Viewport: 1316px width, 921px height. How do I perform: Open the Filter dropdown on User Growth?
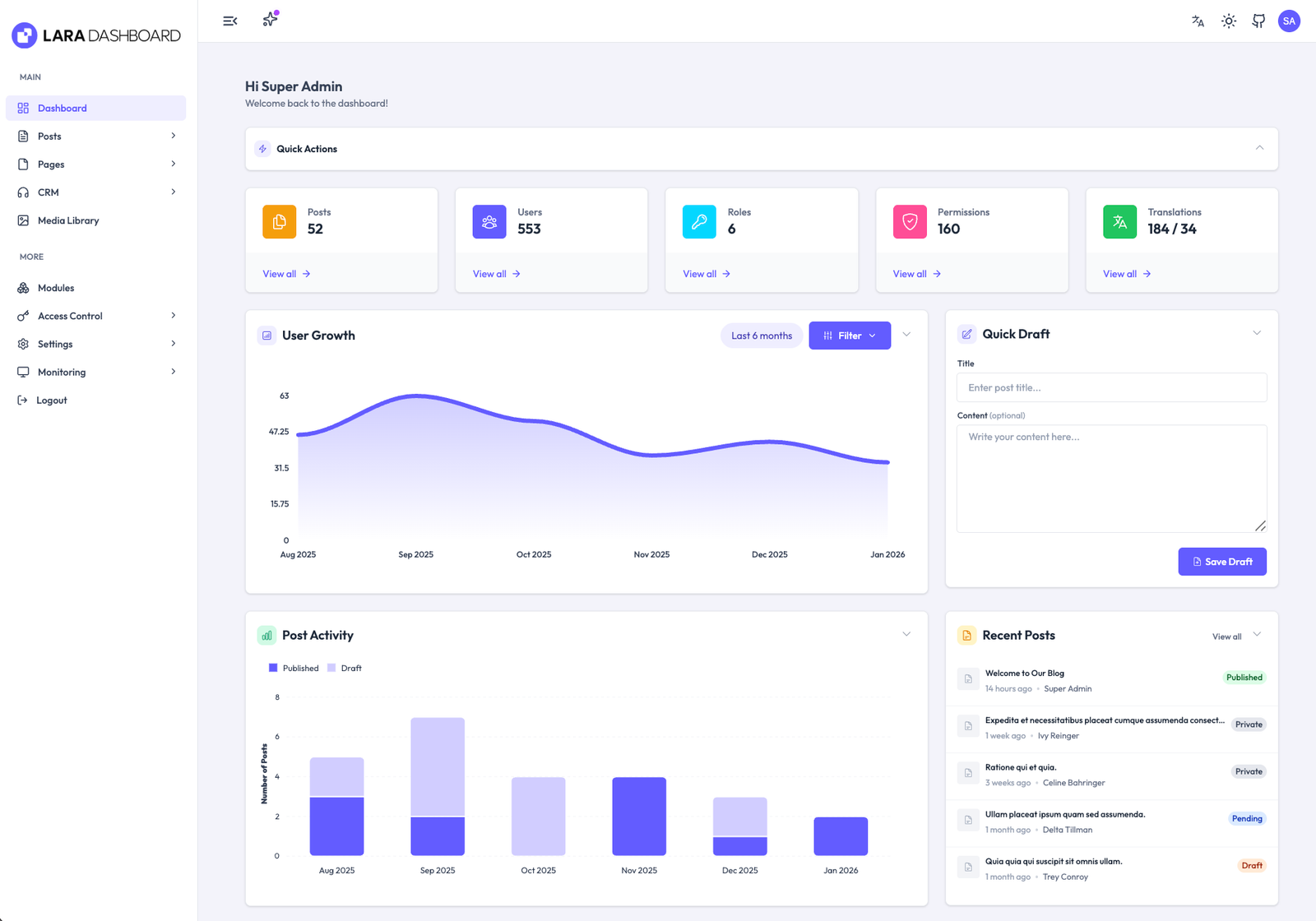coord(849,336)
